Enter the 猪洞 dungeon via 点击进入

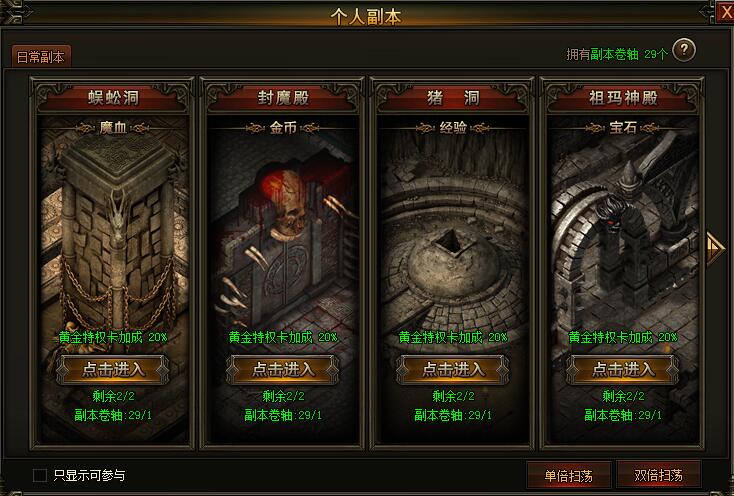tap(453, 370)
